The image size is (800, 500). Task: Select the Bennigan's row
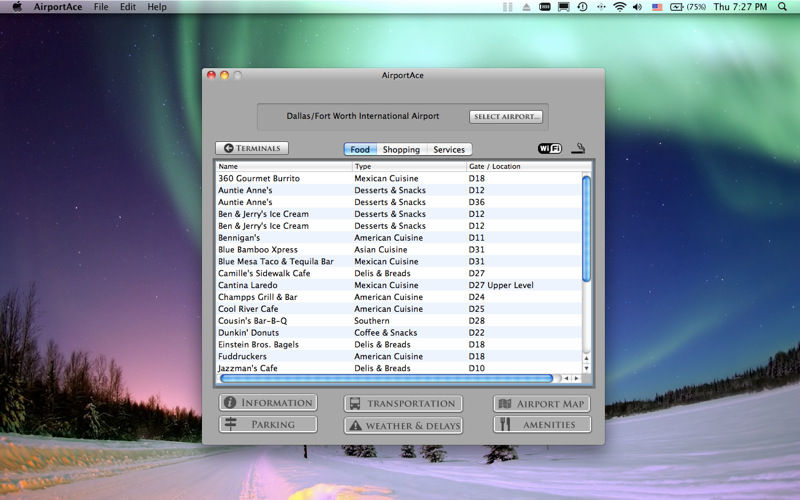[x=399, y=238]
